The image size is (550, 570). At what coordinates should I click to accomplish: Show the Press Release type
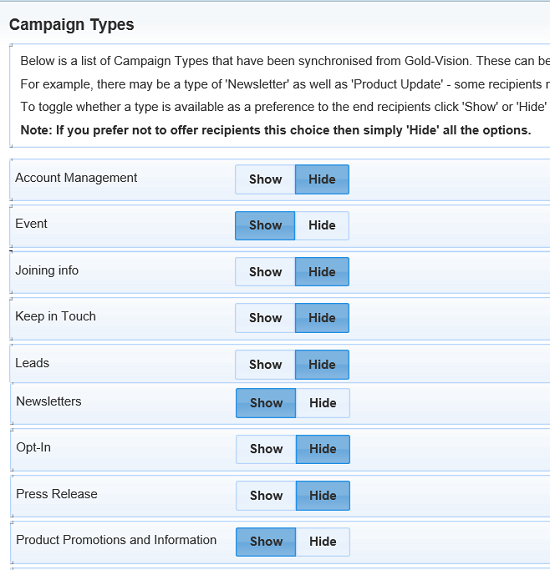point(266,495)
